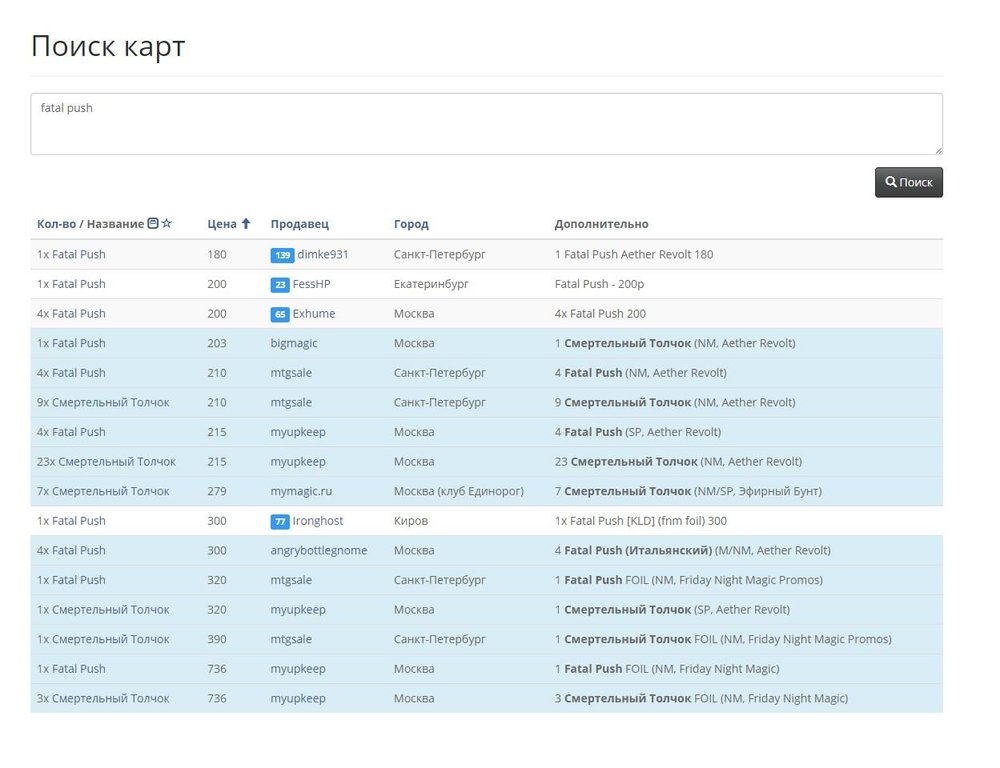Sort by Продавец column header
Viewport: 1000px width, 768px height.
[299, 224]
